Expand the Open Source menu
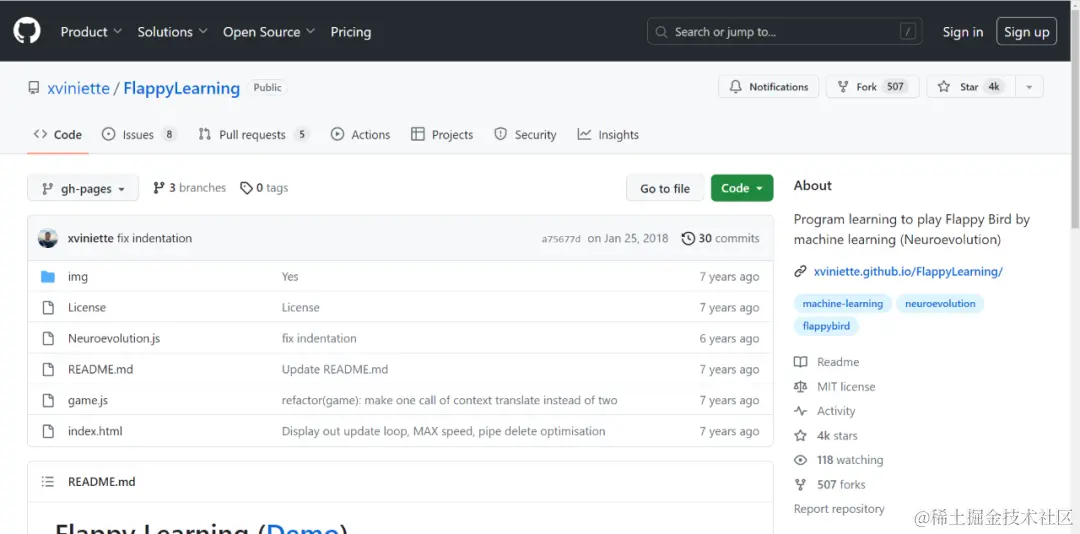The image size is (1080, 534). coord(269,32)
